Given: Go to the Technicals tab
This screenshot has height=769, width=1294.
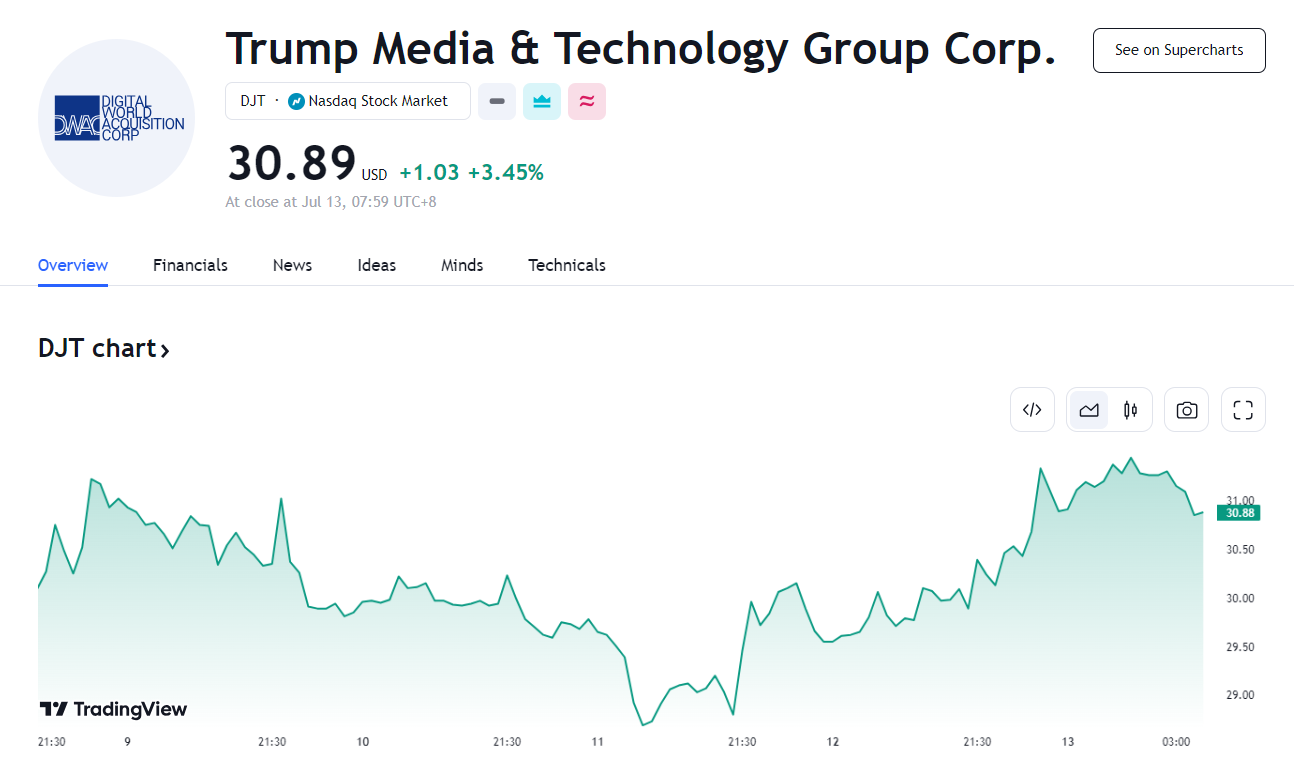Looking at the screenshot, I should tap(567, 265).
